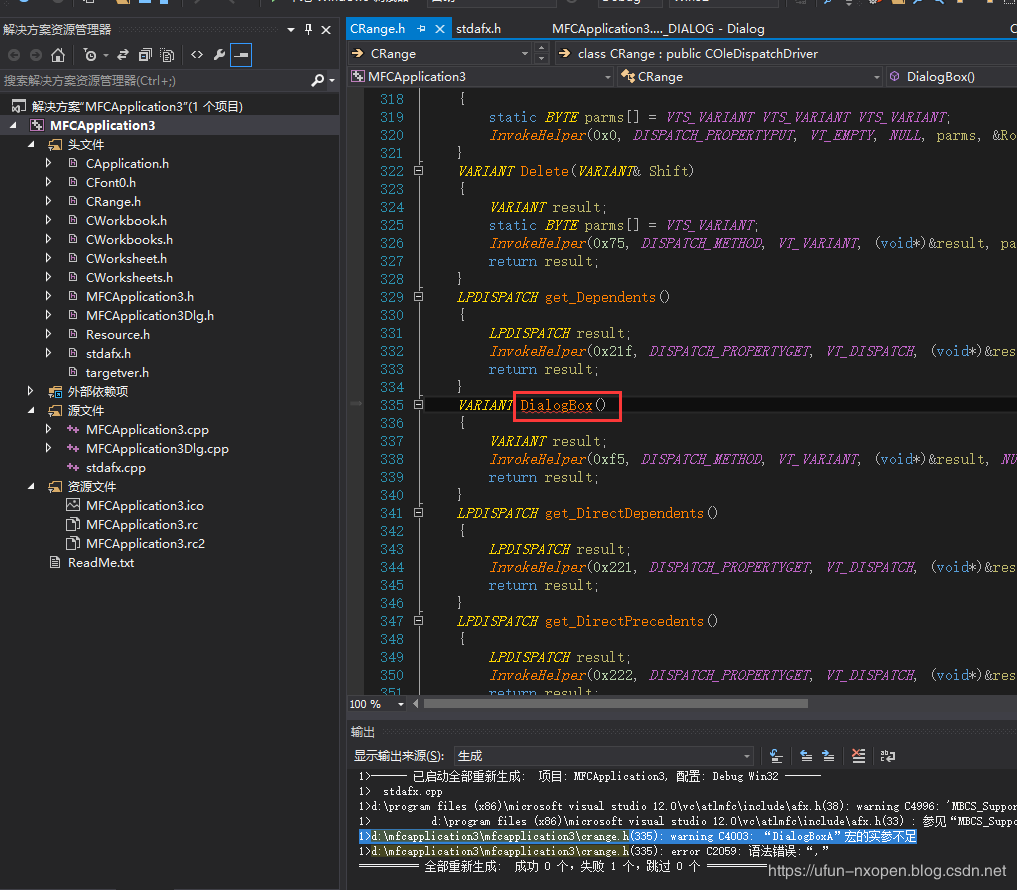This screenshot has width=1017, height=890.
Task: Open Properties with the wrench icon
Action: point(219,55)
